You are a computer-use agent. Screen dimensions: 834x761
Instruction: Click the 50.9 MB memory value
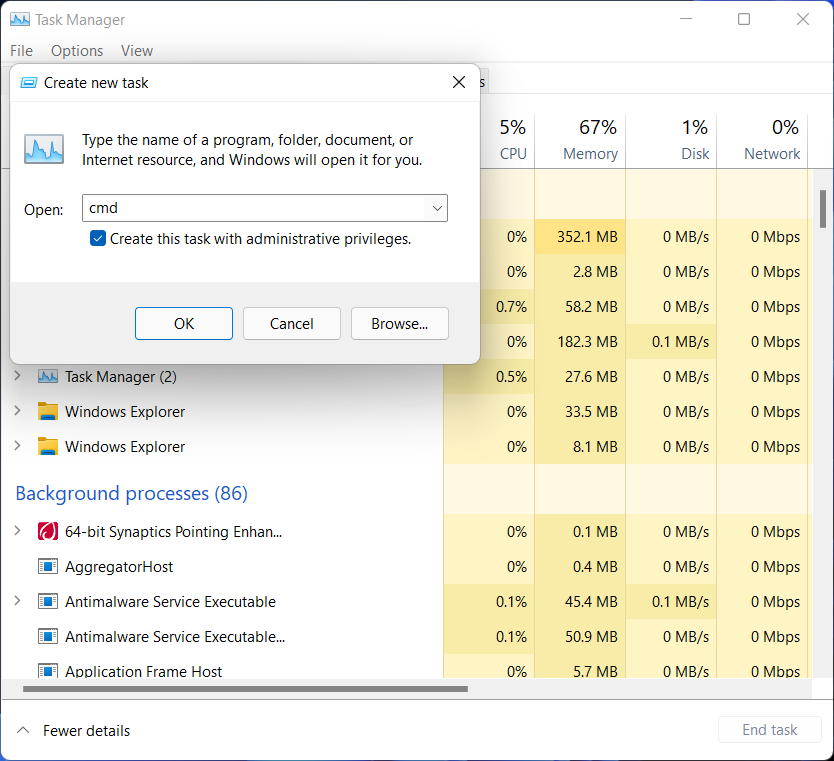click(591, 637)
